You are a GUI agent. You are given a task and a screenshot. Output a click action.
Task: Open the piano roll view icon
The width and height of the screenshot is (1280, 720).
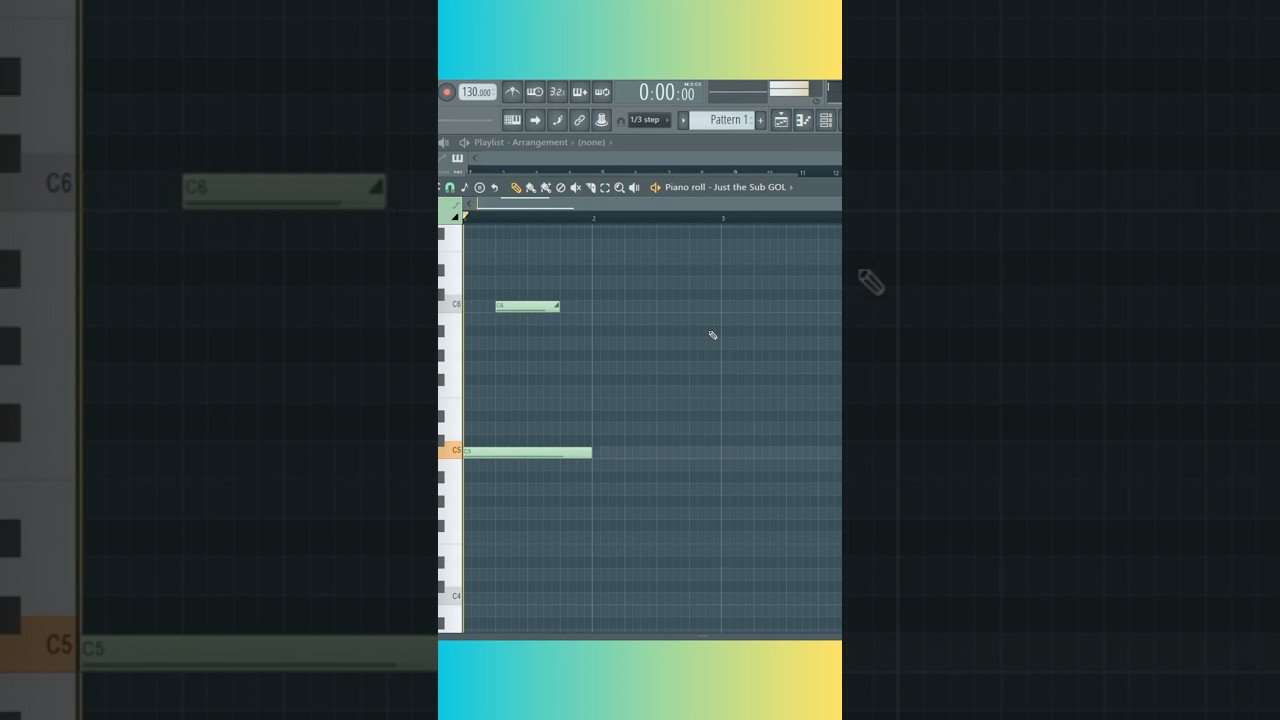[803, 120]
